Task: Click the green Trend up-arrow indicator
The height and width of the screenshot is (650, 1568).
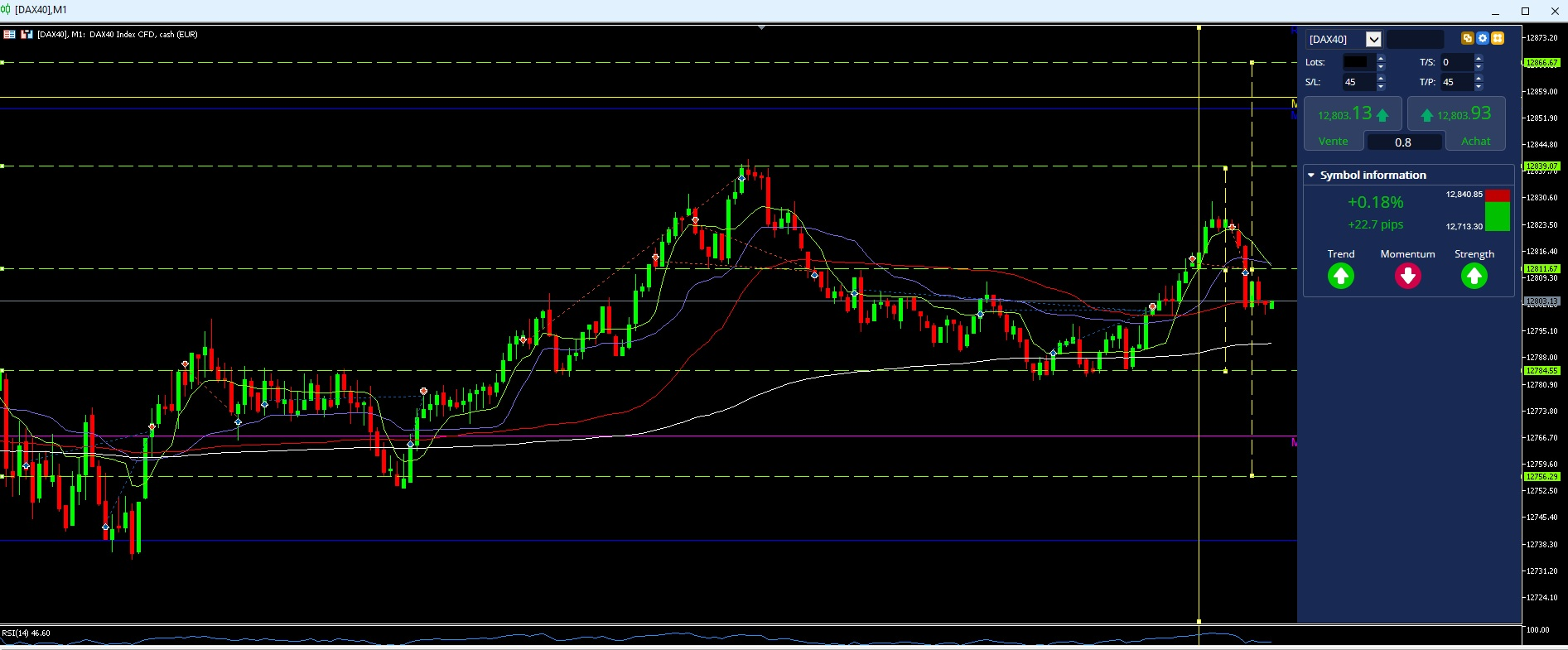Action: [x=1341, y=276]
